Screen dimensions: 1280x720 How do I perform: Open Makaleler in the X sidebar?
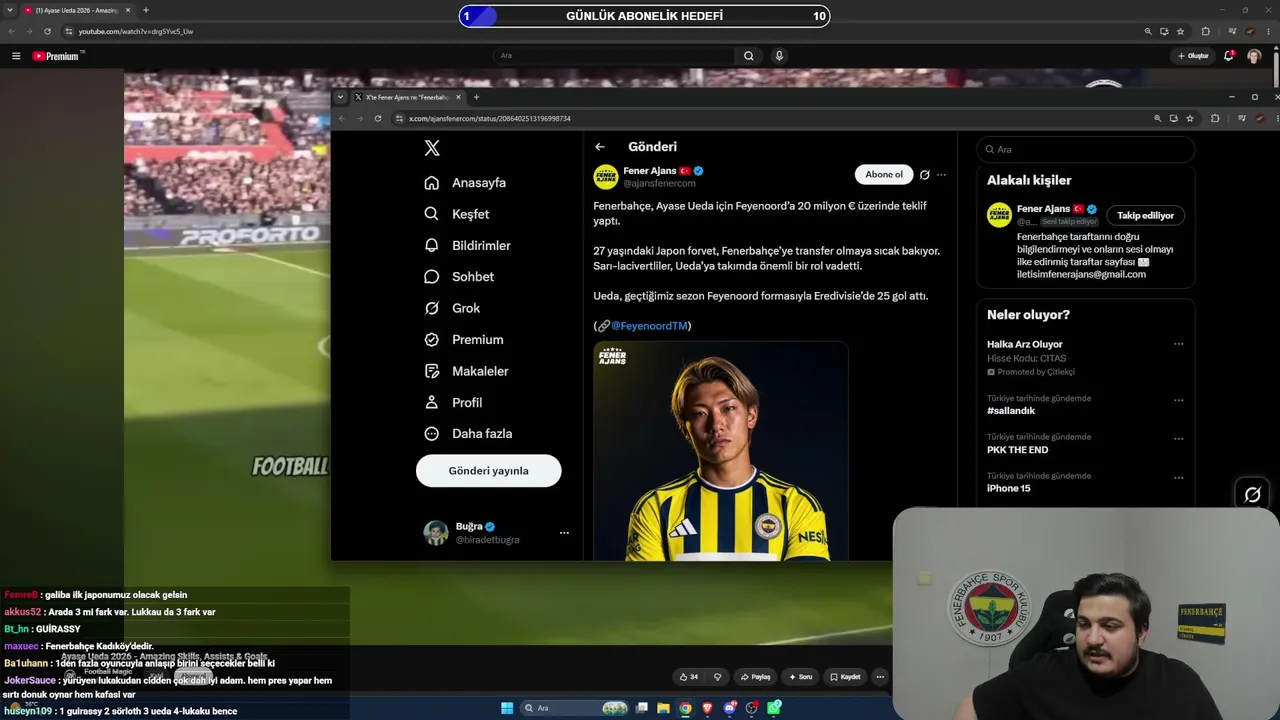point(467,371)
